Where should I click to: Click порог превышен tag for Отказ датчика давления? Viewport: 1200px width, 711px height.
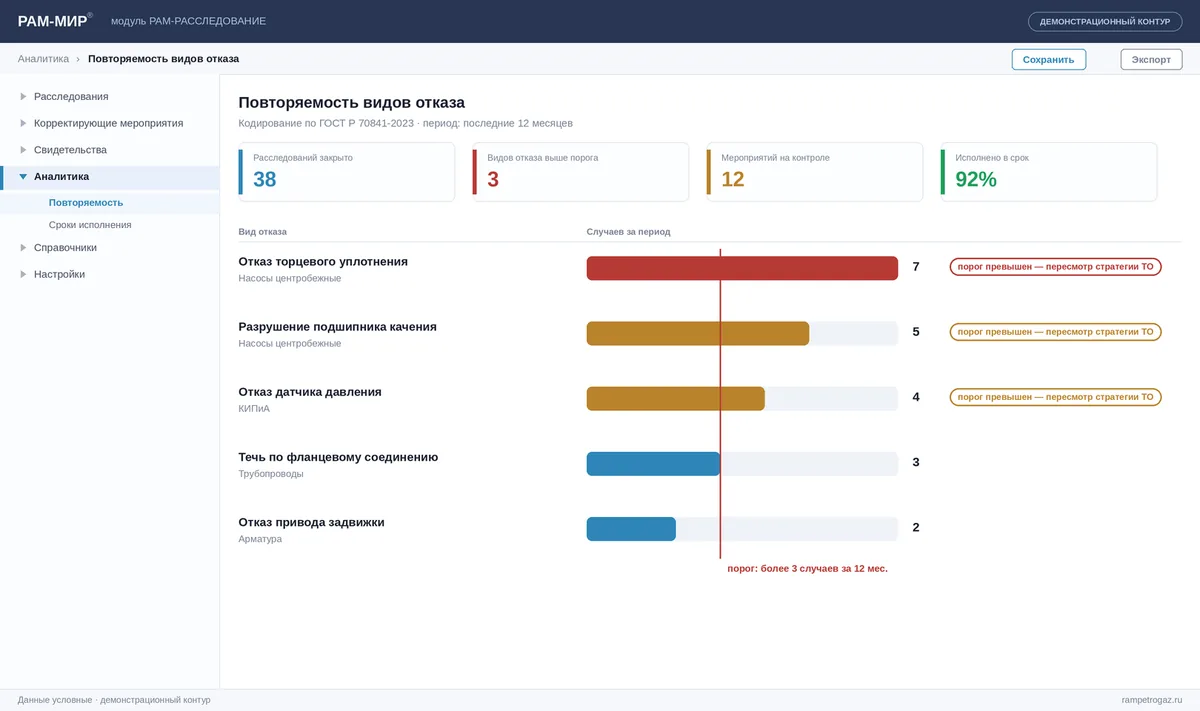[1055, 397]
